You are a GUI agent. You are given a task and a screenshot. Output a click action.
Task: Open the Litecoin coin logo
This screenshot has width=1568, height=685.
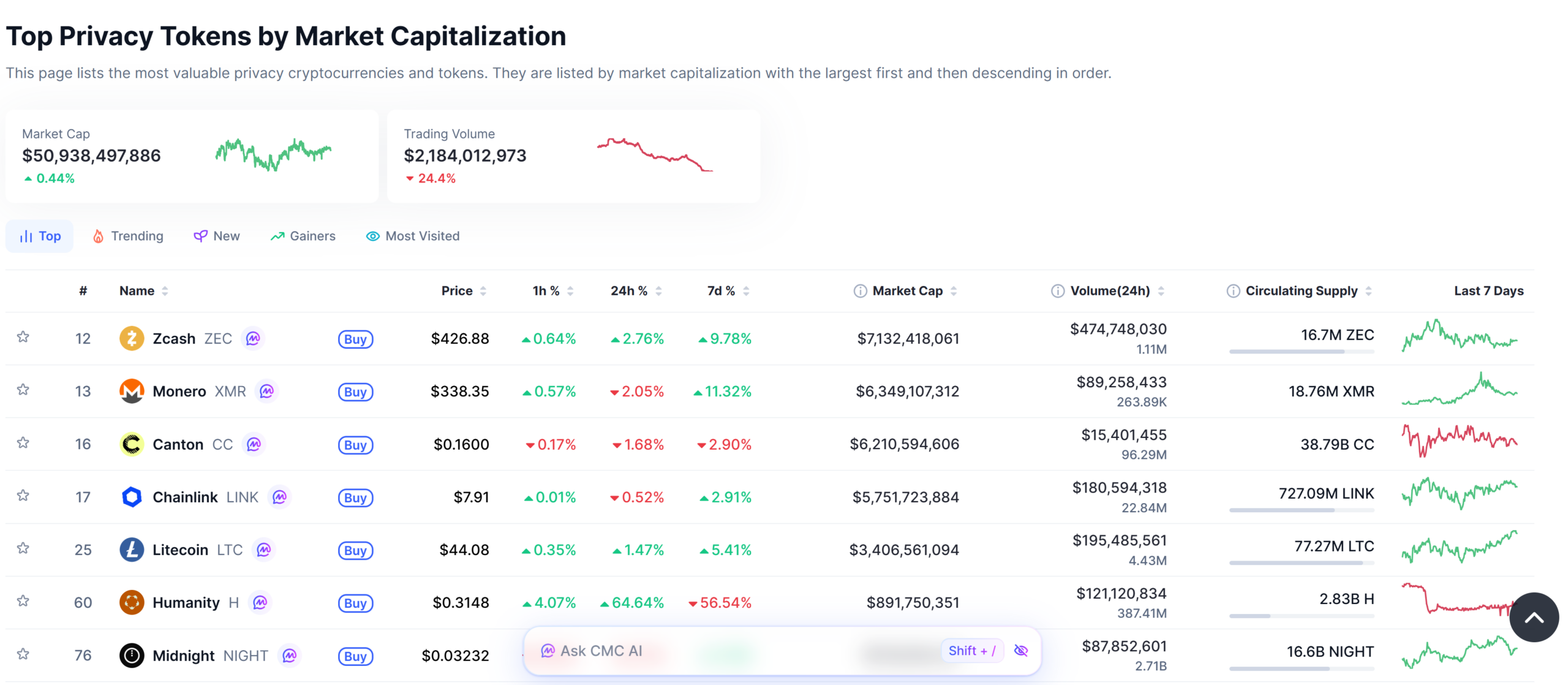(132, 550)
